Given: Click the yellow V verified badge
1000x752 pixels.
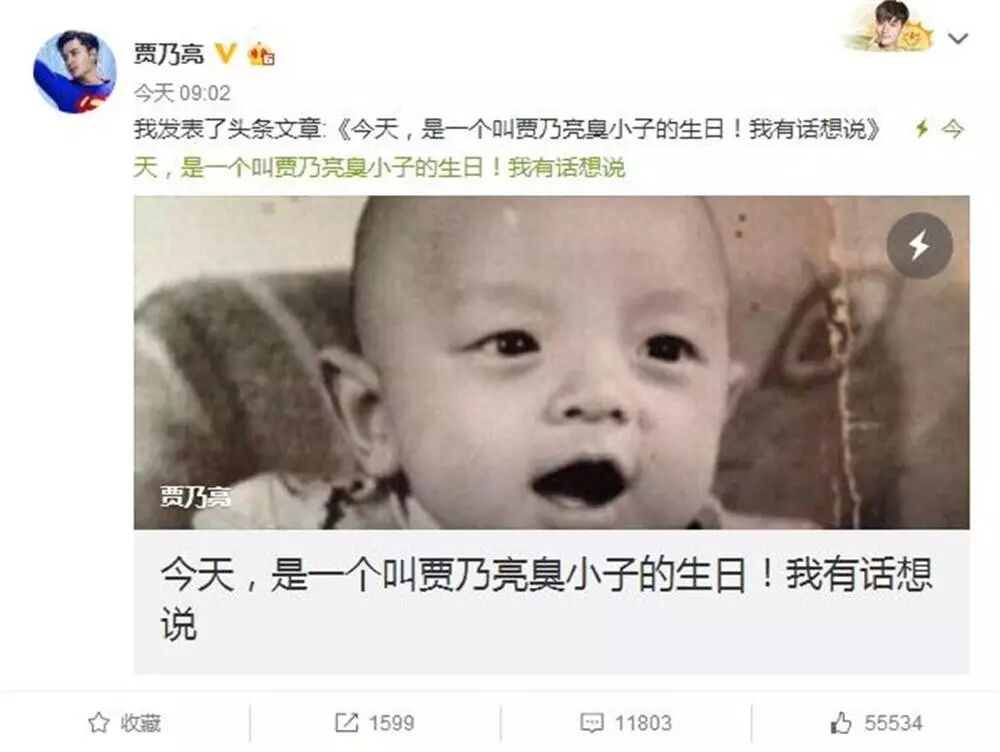Looking at the screenshot, I should [225, 54].
